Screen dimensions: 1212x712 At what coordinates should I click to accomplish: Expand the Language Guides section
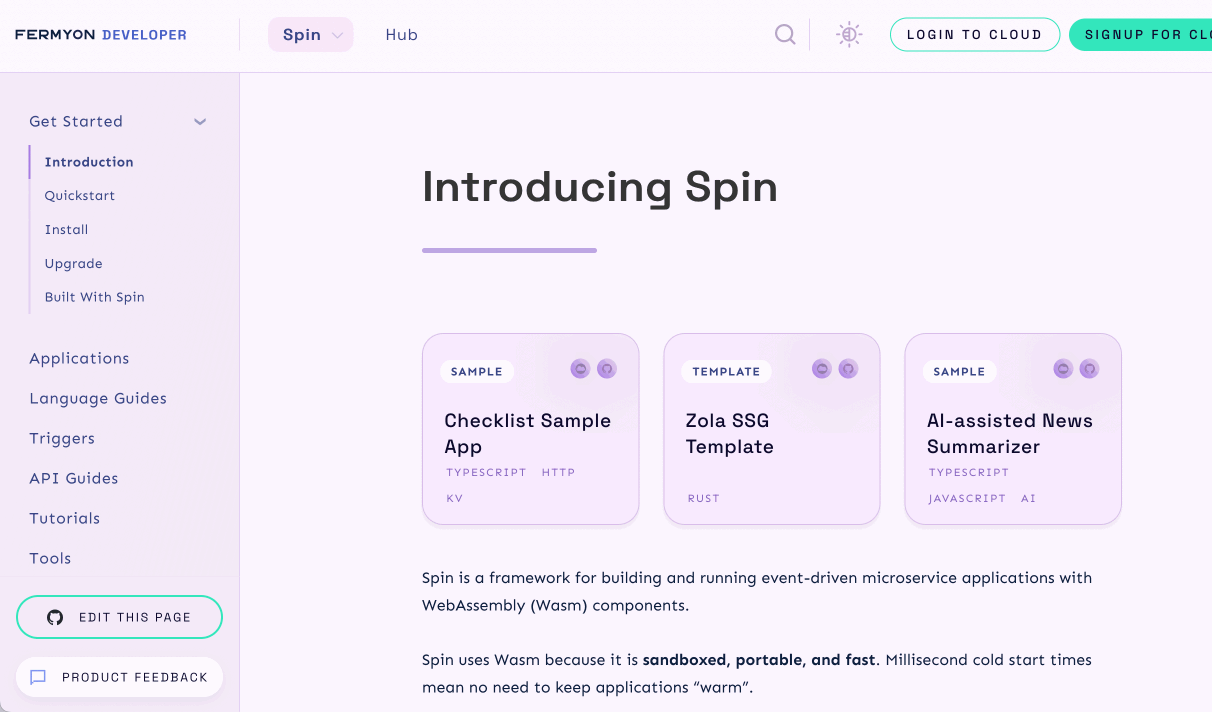click(98, 398)
